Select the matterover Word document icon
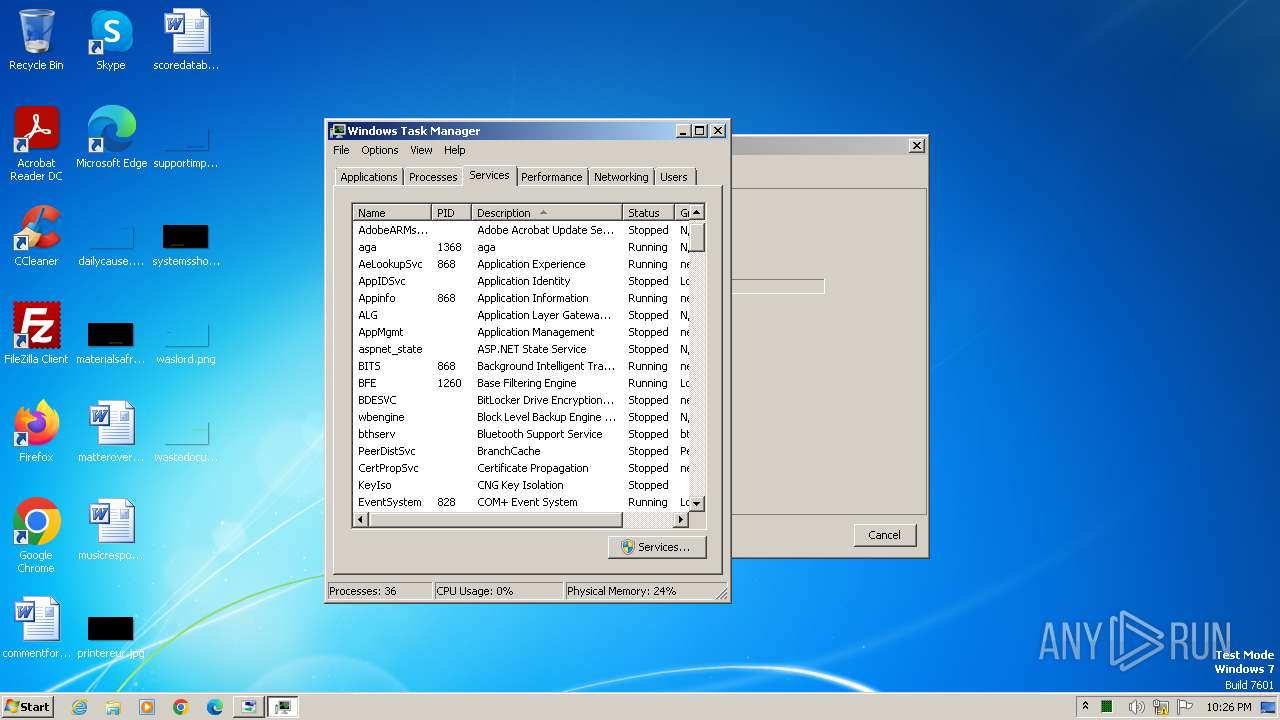Screen dimensions: 1280x720 [x=111, y=432]
